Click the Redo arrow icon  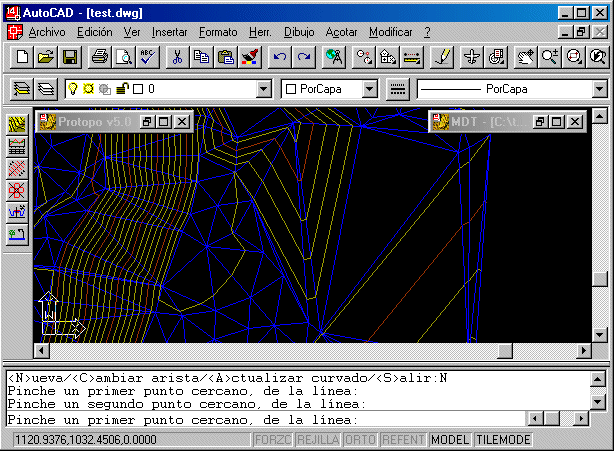coord(303,57)
